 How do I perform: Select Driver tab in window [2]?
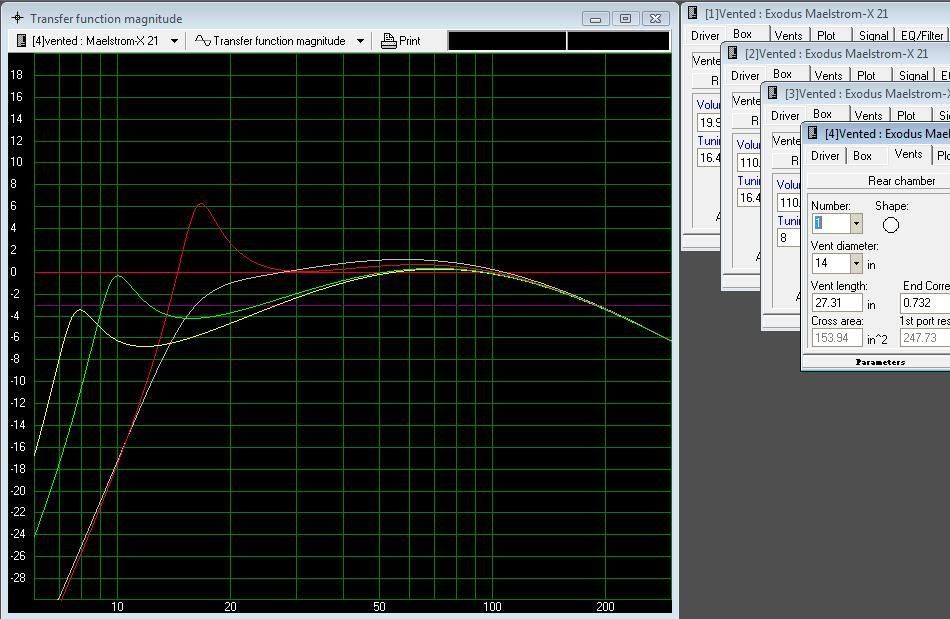[x=745, y=76]
